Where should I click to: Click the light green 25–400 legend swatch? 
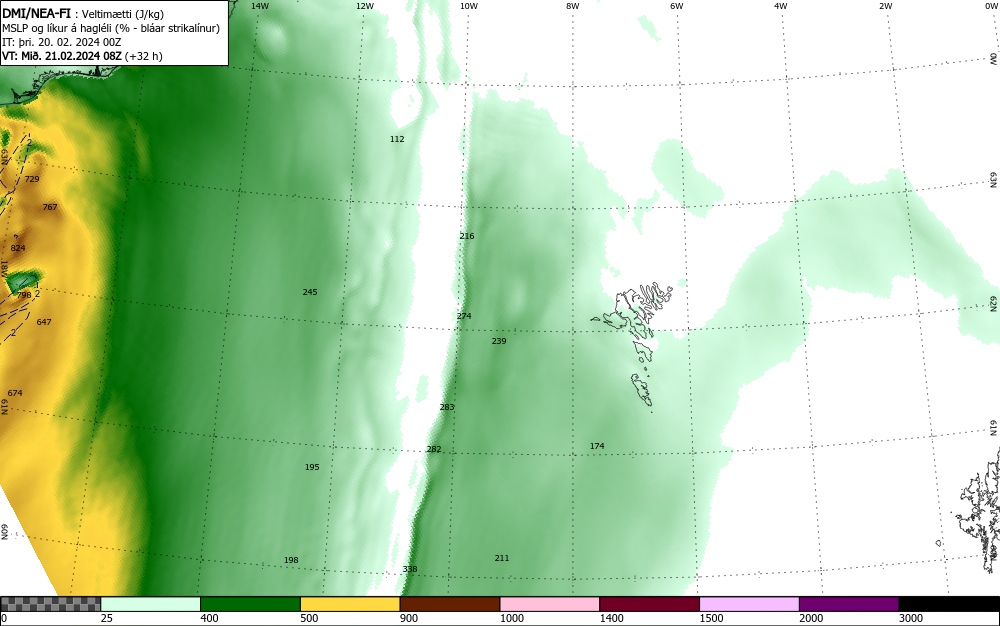coord(151,604)
